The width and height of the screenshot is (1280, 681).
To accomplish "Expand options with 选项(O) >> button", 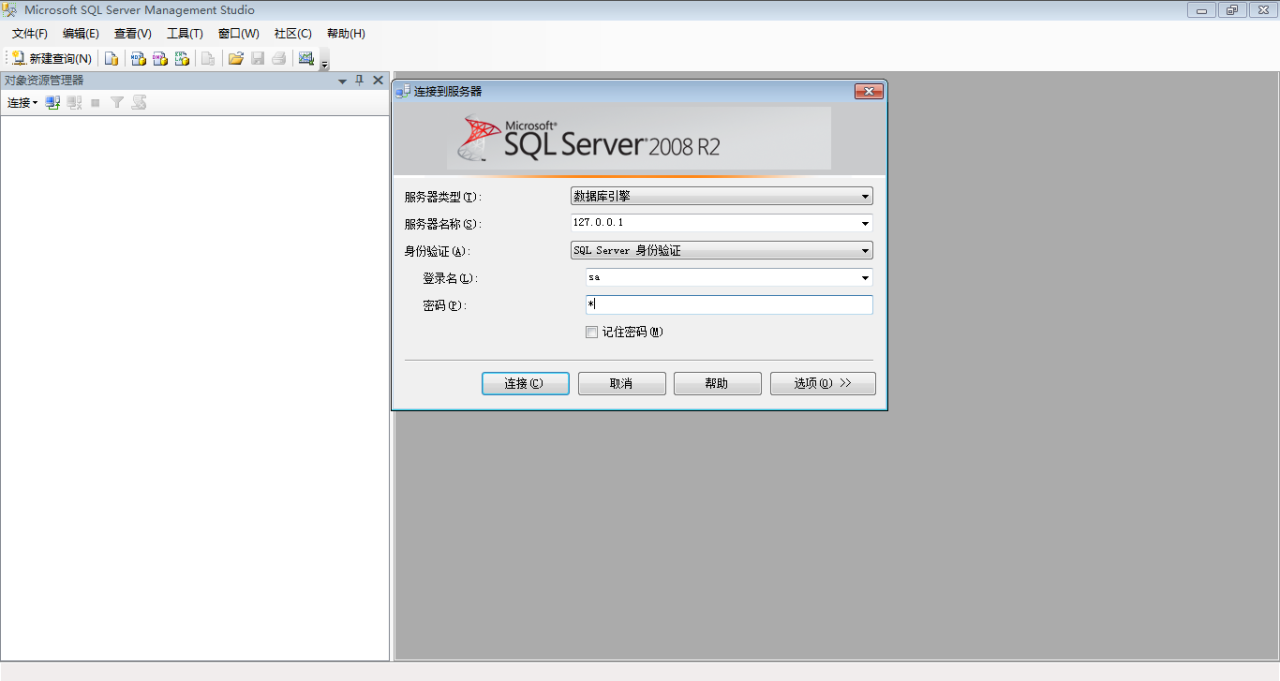I will (x=823, y=384).
